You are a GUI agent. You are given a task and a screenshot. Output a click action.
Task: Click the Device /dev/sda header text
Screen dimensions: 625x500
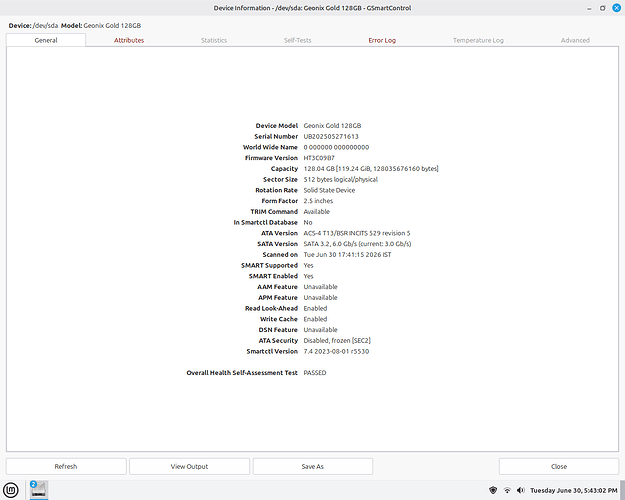tap(33, 26)
